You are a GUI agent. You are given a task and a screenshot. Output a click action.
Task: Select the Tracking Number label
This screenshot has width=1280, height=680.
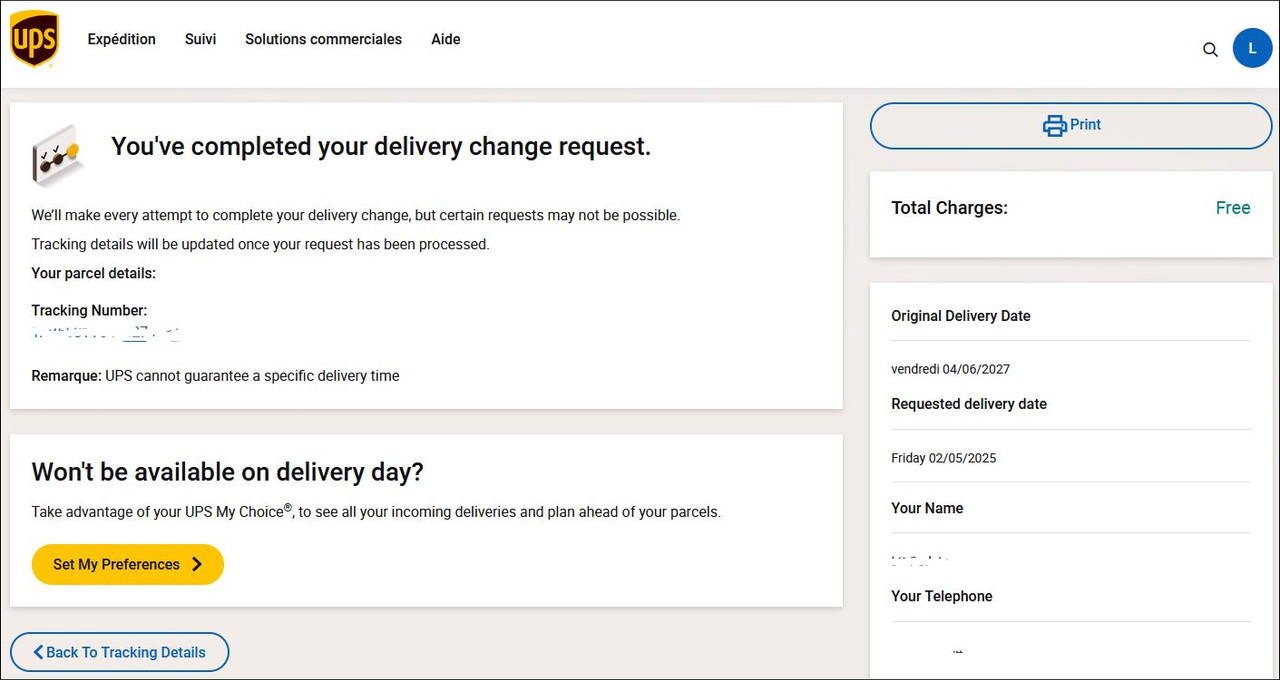tap(89, 310)
